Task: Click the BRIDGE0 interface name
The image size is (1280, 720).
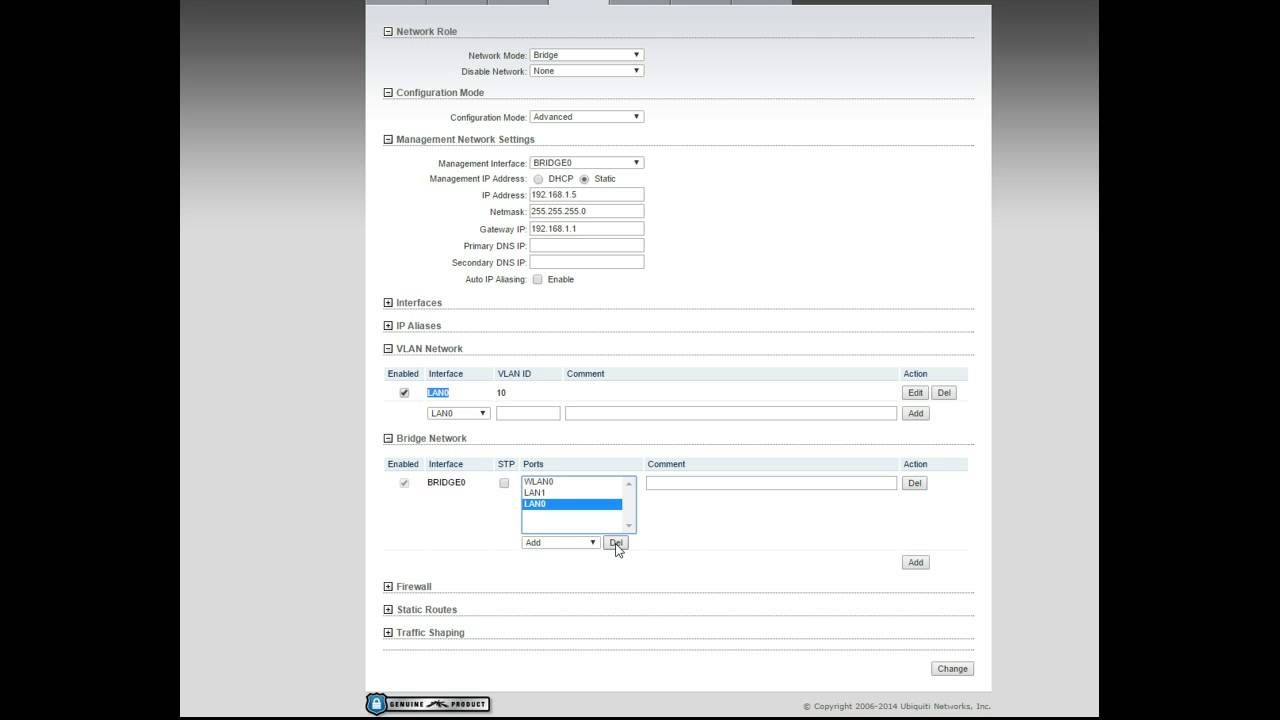Action: coord(446,483)
